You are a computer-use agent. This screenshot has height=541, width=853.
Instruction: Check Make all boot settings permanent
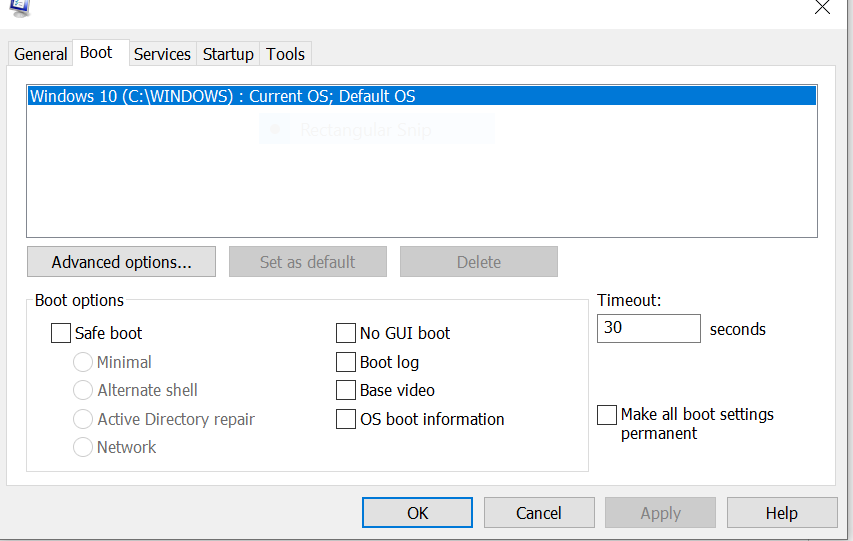point(607,415)
